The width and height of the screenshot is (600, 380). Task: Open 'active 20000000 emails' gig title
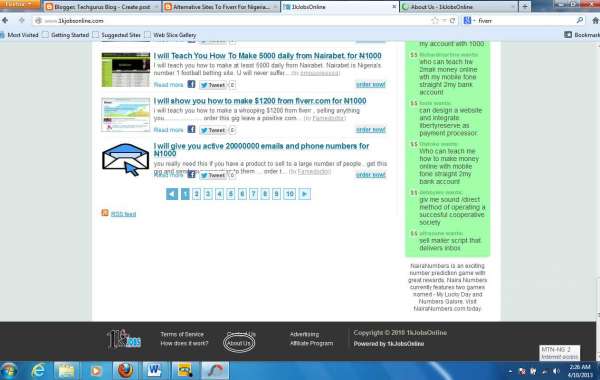click(x=261, y=150)
